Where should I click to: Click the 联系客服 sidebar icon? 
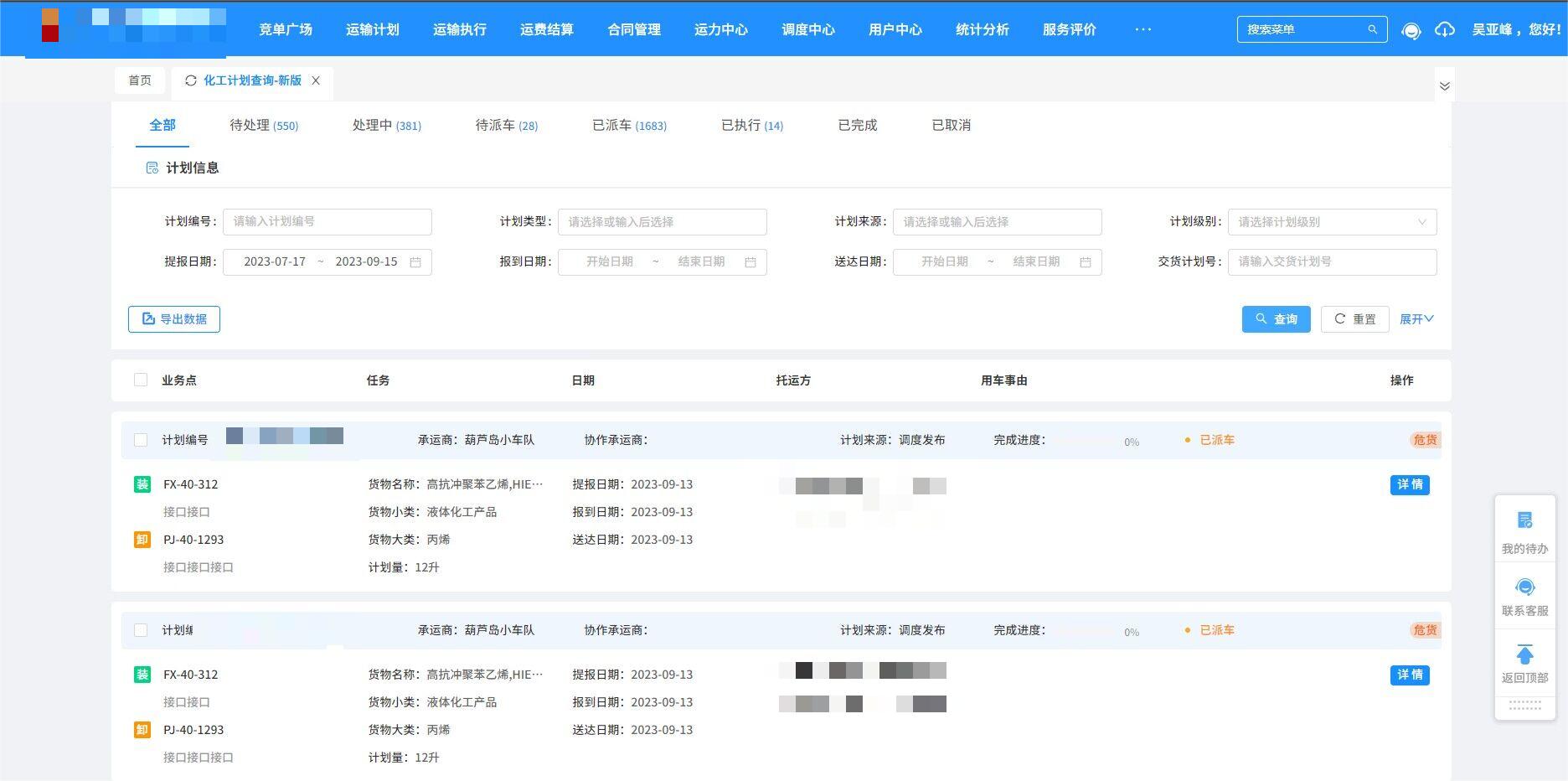1525,587
